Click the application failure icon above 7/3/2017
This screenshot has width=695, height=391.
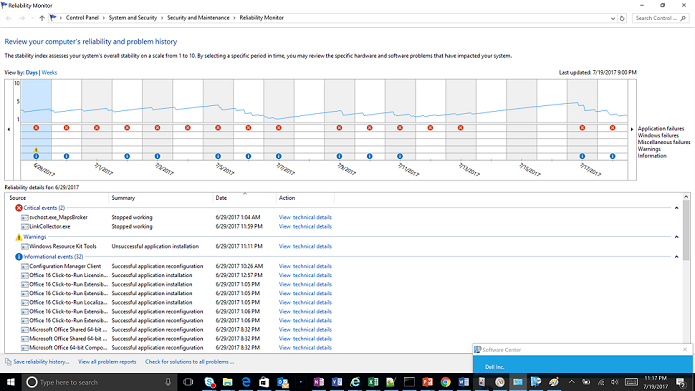click(157, 128)
